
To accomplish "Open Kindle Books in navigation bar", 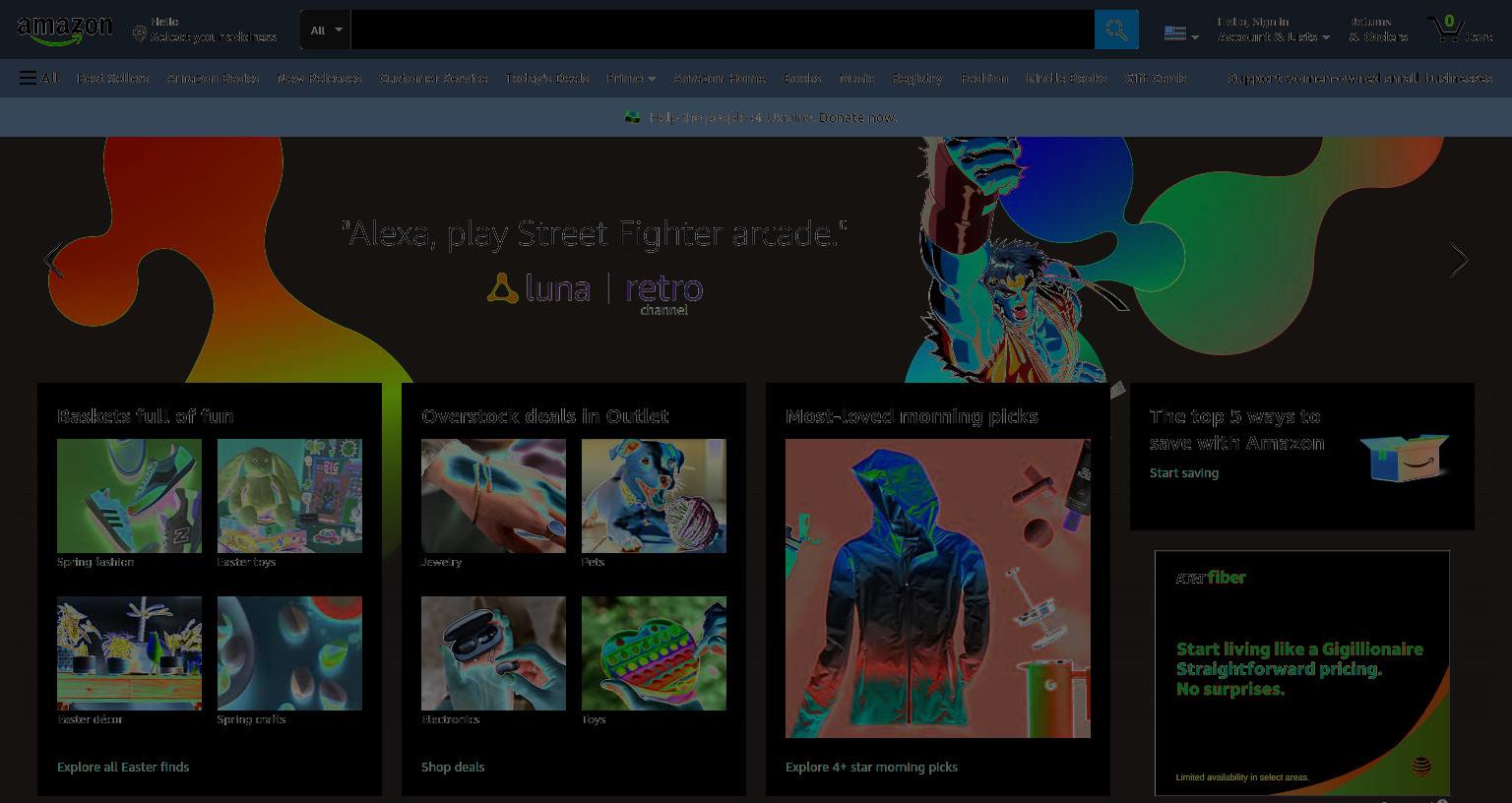I will coord(1066,78).
